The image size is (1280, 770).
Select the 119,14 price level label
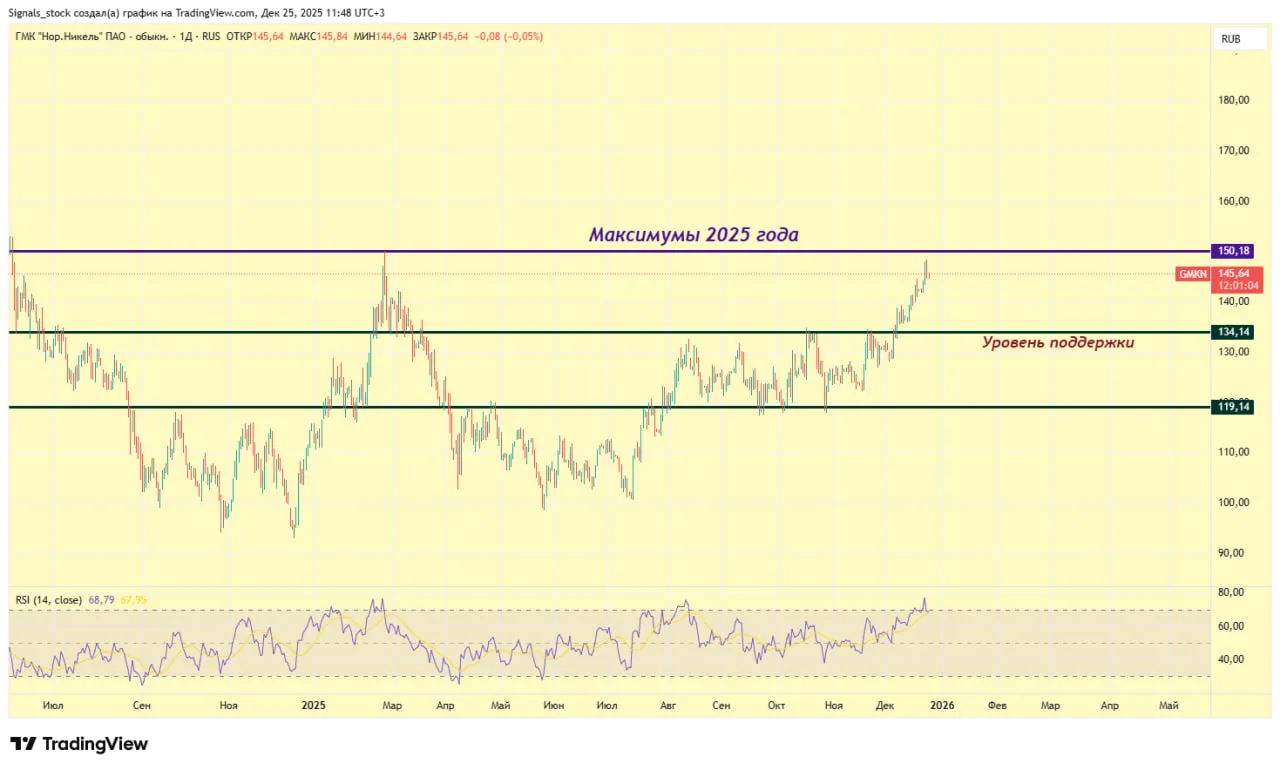tap(1232, 407)
